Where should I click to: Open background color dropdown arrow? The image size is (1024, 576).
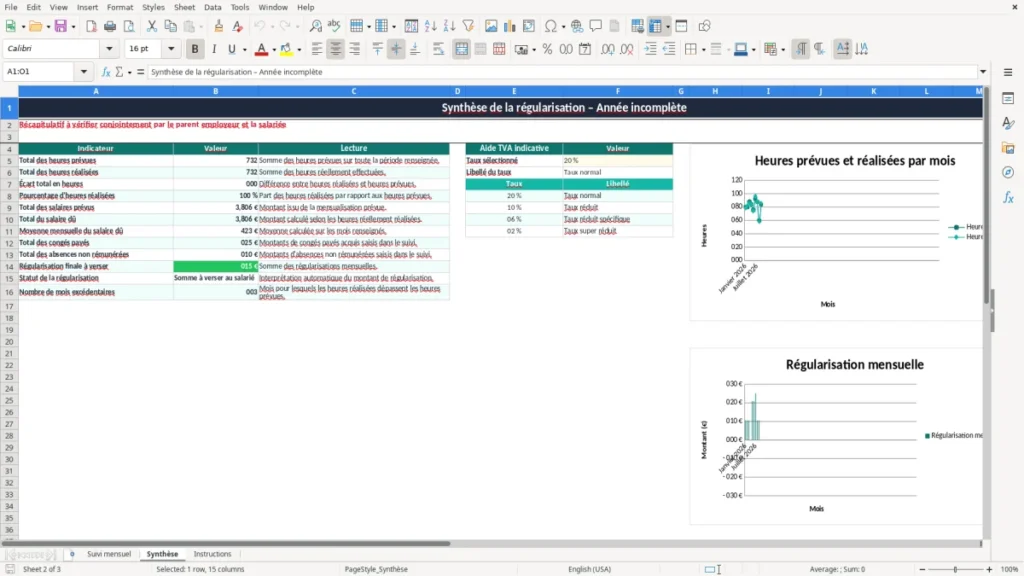(299, 50)
